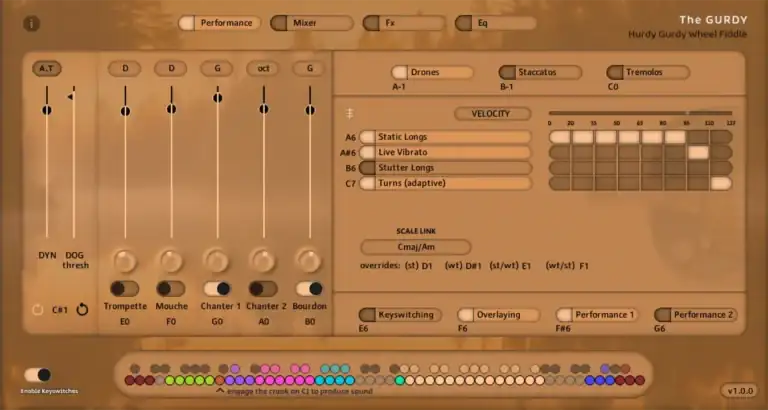Click the Chanter 2 pan knob
Viewport: 768px width, 410px height.
tap(264, 261)
